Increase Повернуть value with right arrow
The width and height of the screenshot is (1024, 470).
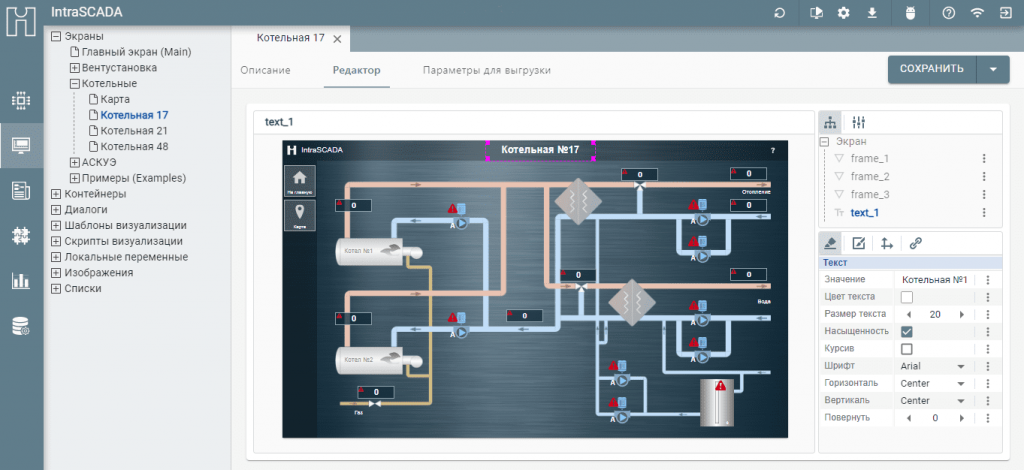pos(961,418)
